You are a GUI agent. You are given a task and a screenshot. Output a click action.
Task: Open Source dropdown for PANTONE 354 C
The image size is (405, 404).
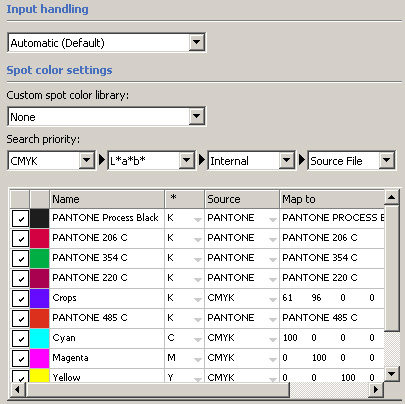tap(273, 259)
